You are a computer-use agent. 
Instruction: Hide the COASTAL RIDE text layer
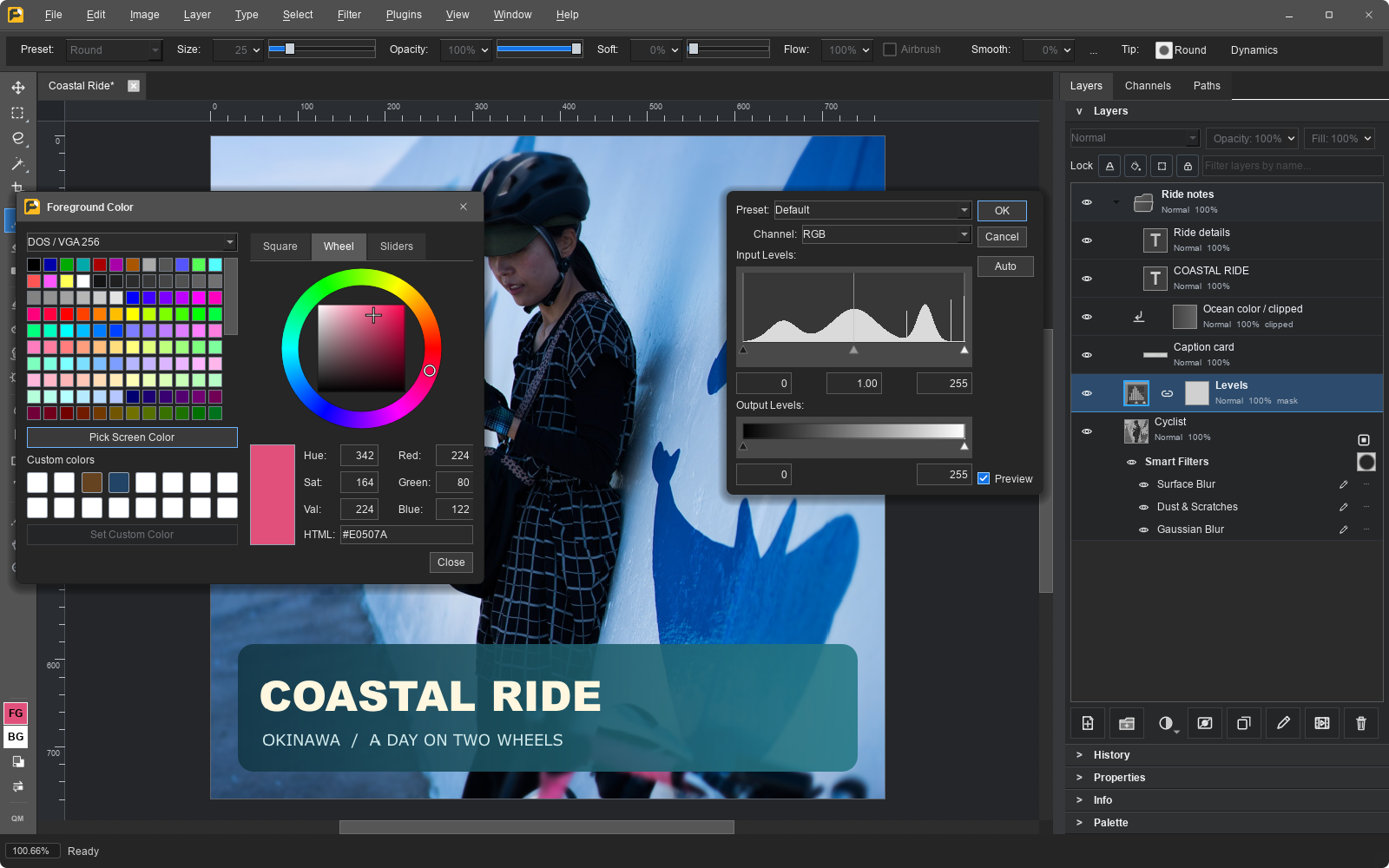click(1087, 279)
